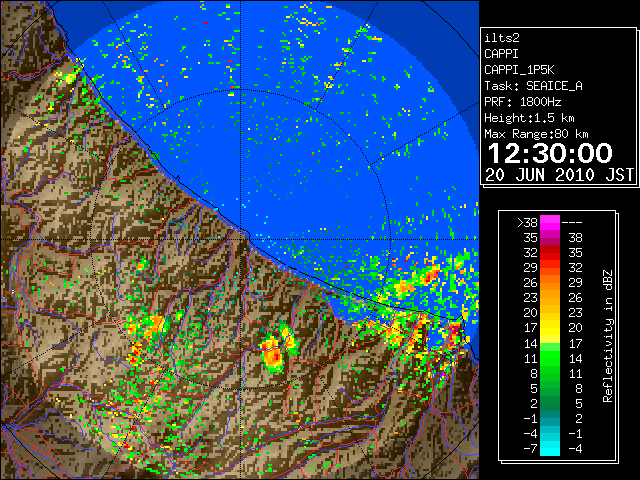Viewport: 640px width, 480px height.
Task: Select the "CAPPI_1P5K" product label
Action: (x=519, y=70)
